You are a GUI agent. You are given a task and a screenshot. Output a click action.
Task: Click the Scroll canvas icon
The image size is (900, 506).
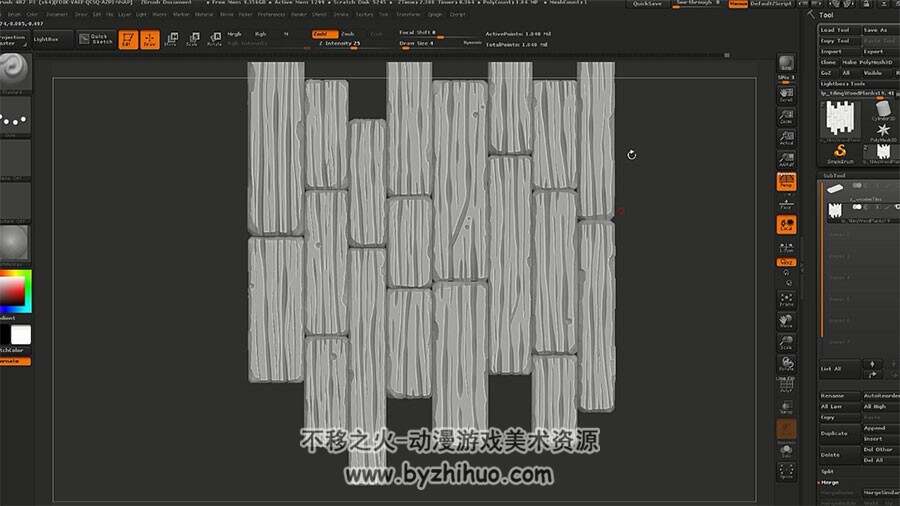pos(786,95)
